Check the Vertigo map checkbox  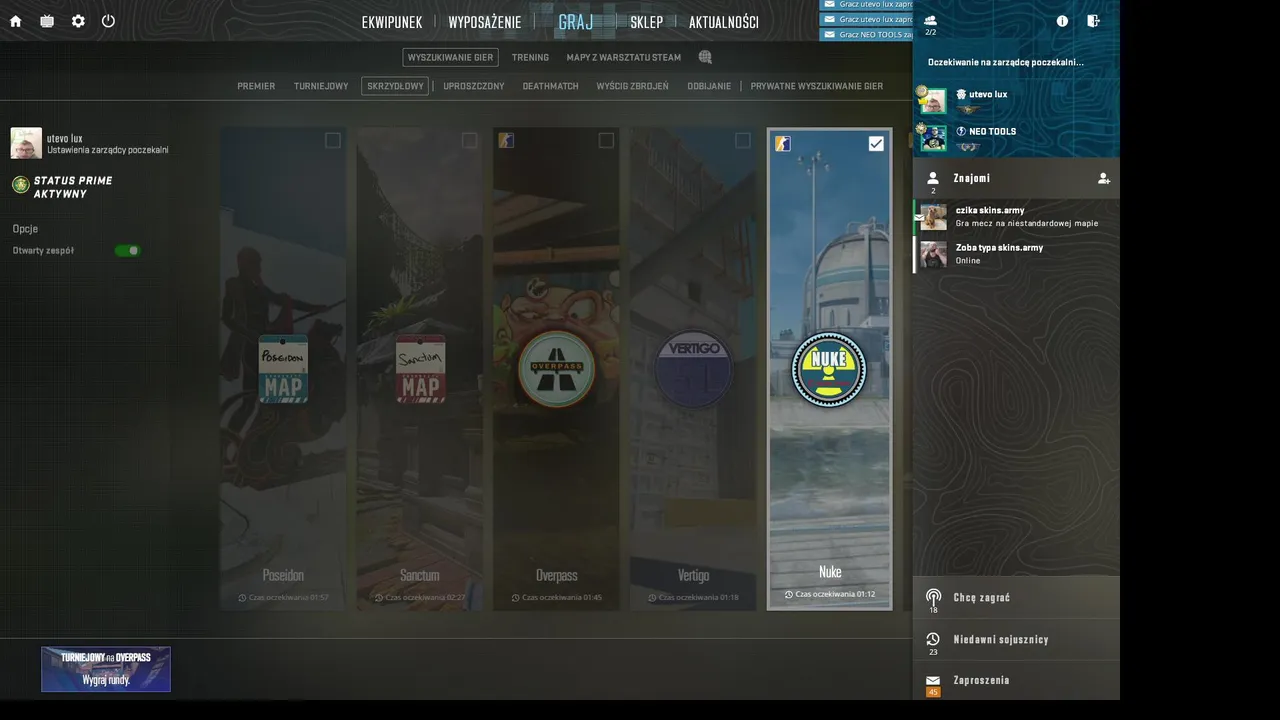[x=742, y=141]
